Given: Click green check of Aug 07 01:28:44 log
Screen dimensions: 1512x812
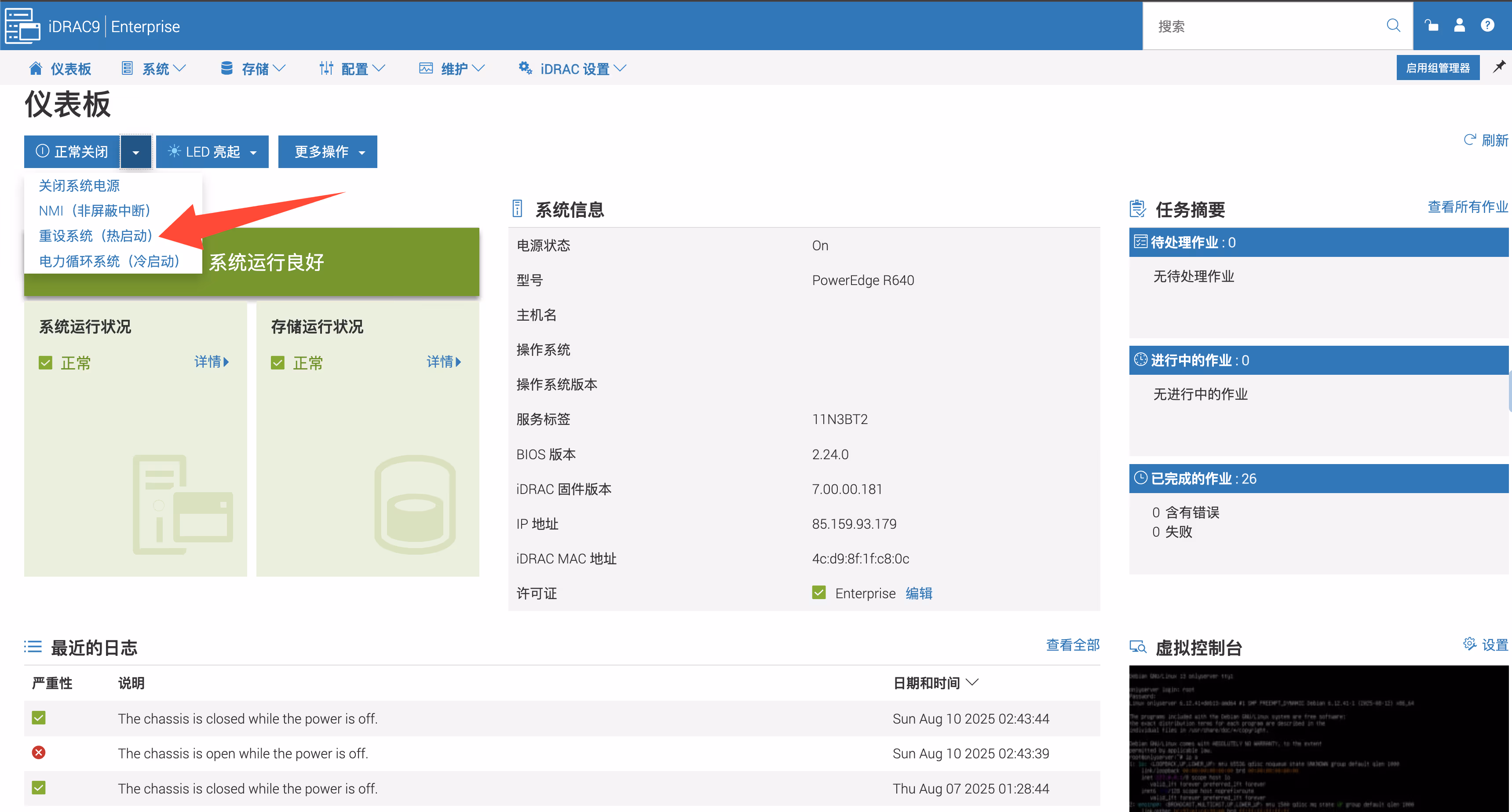Looking at the screenshot, I should [x=39, y=787].
